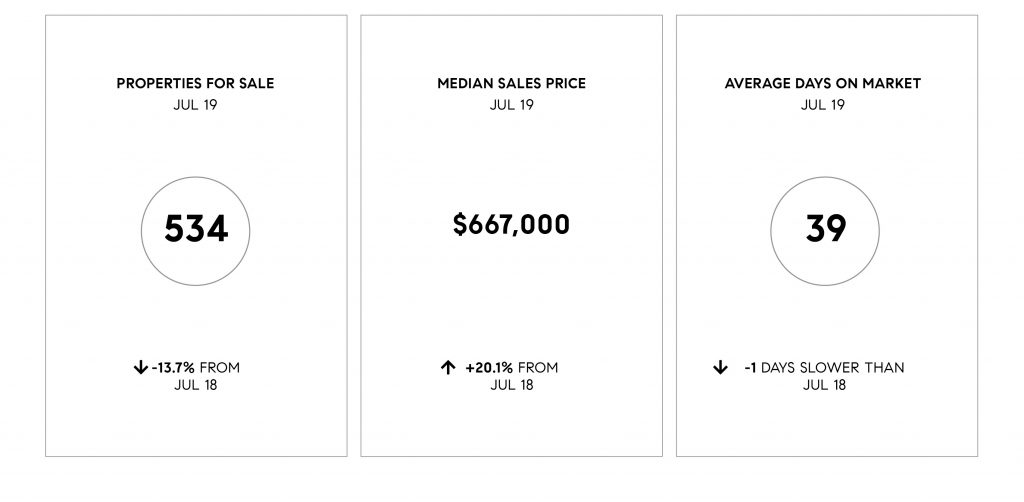Select JUL 19 under Average Days On Market
Image resolution: width=1024 pixels, height=502 pixels.
click(823, 104)
